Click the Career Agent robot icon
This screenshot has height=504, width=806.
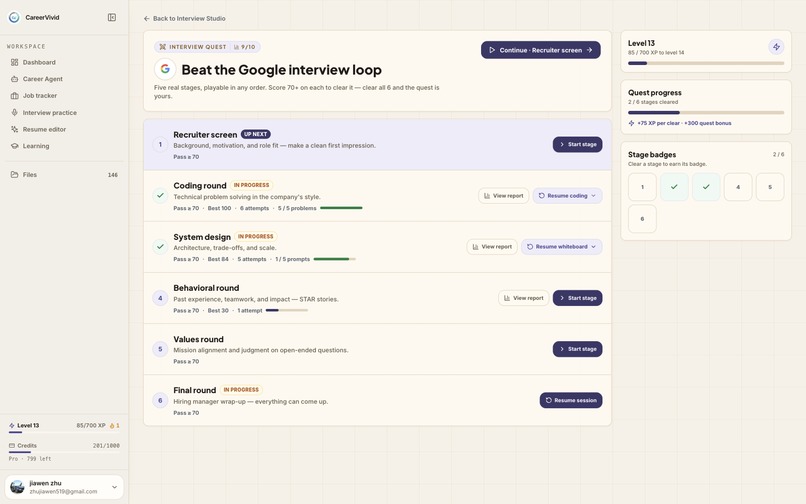pyautogui.click(x=14, y=79)
